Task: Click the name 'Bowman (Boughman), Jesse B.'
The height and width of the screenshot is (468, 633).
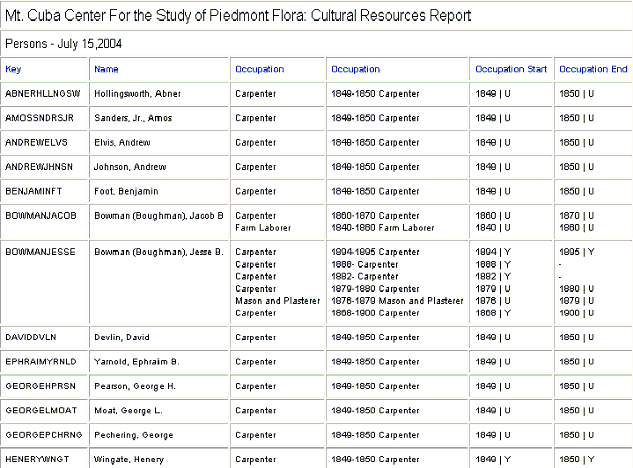Action: click(159, 252)
